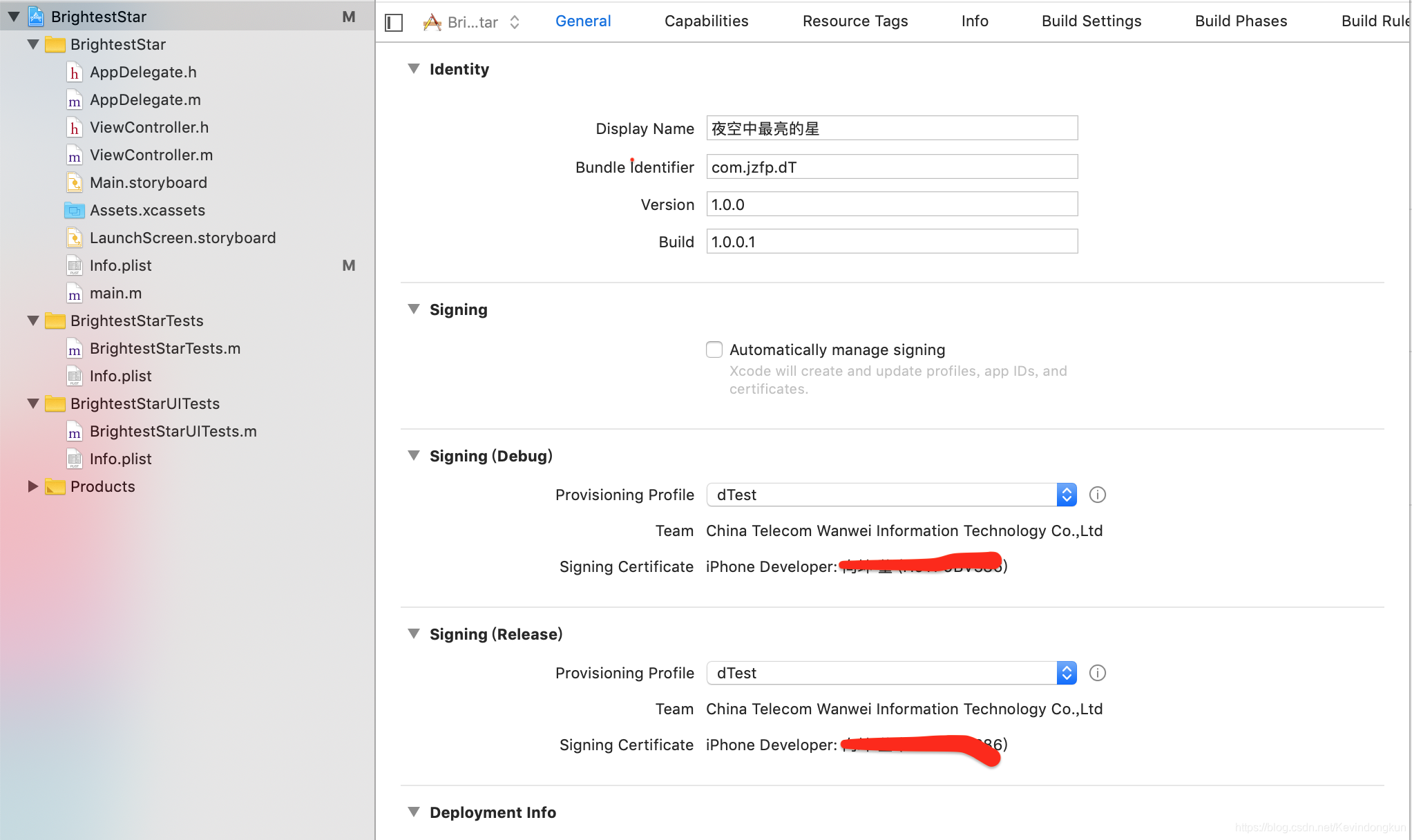Collapse the Identity section
This screenshot has height=840, width=1412.
414,68
